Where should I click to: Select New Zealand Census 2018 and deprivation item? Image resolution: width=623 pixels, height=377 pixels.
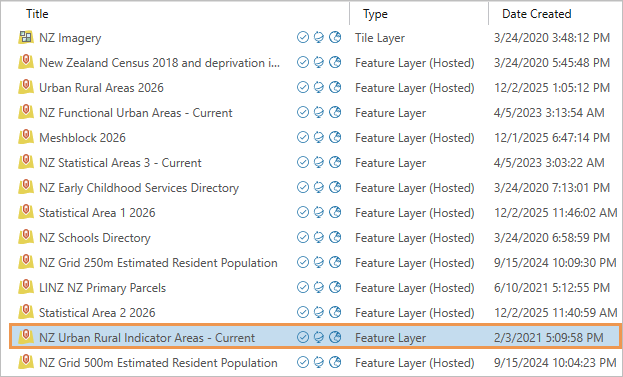click(x=159, y=63)
